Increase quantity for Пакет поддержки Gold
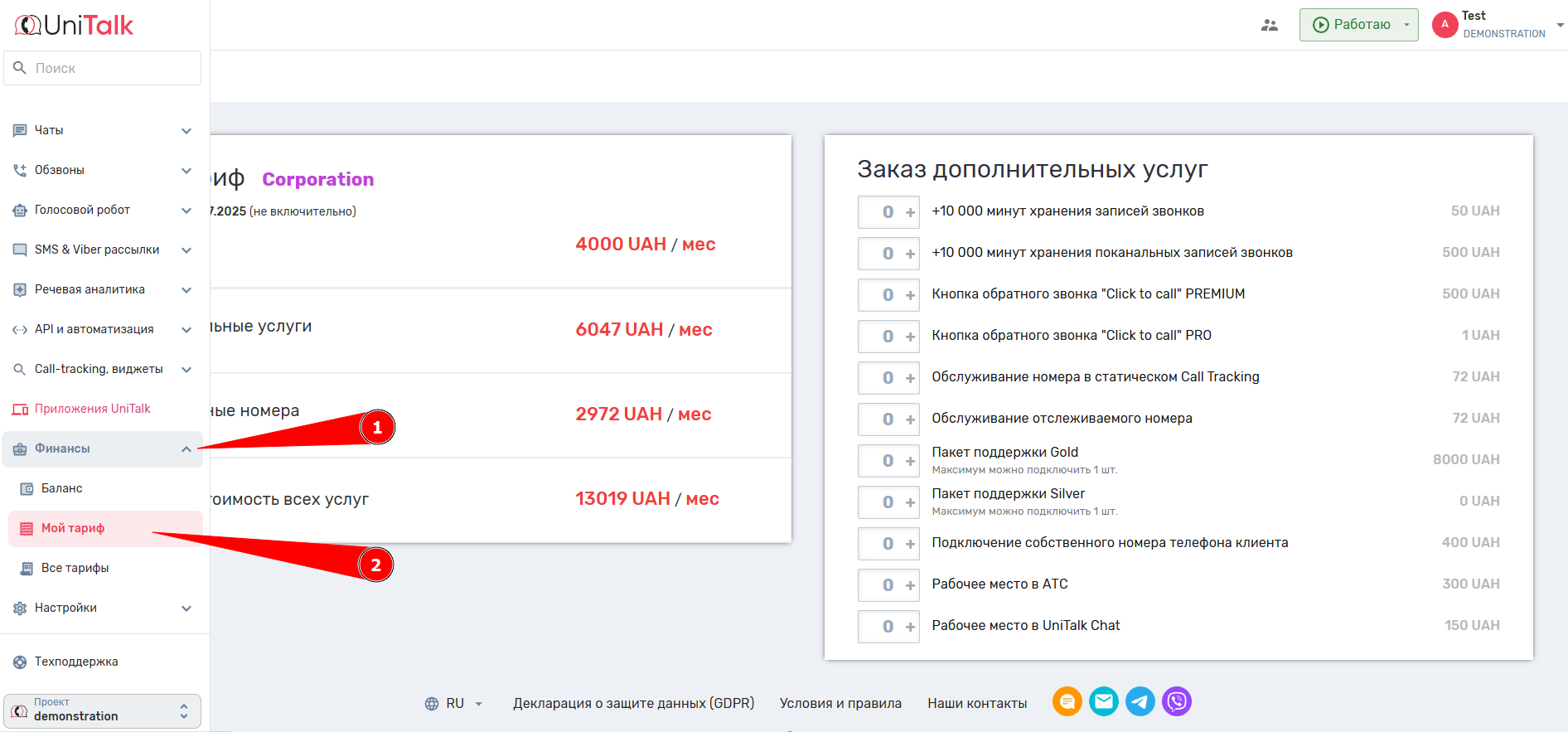The width and height of the screenshot is (1568, 732). click(x=910, y=461)
